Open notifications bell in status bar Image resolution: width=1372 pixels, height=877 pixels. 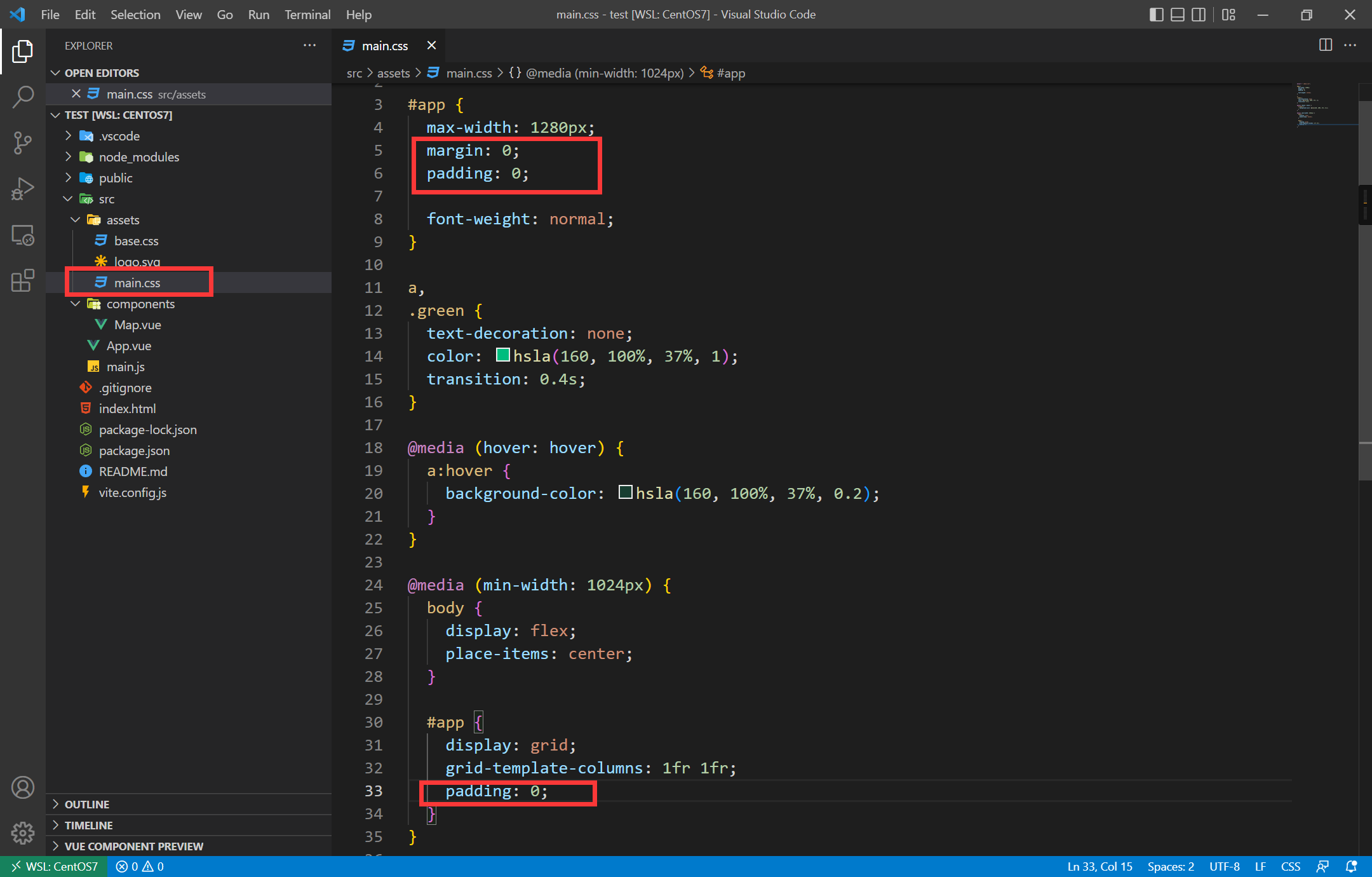pos(1351,866)
